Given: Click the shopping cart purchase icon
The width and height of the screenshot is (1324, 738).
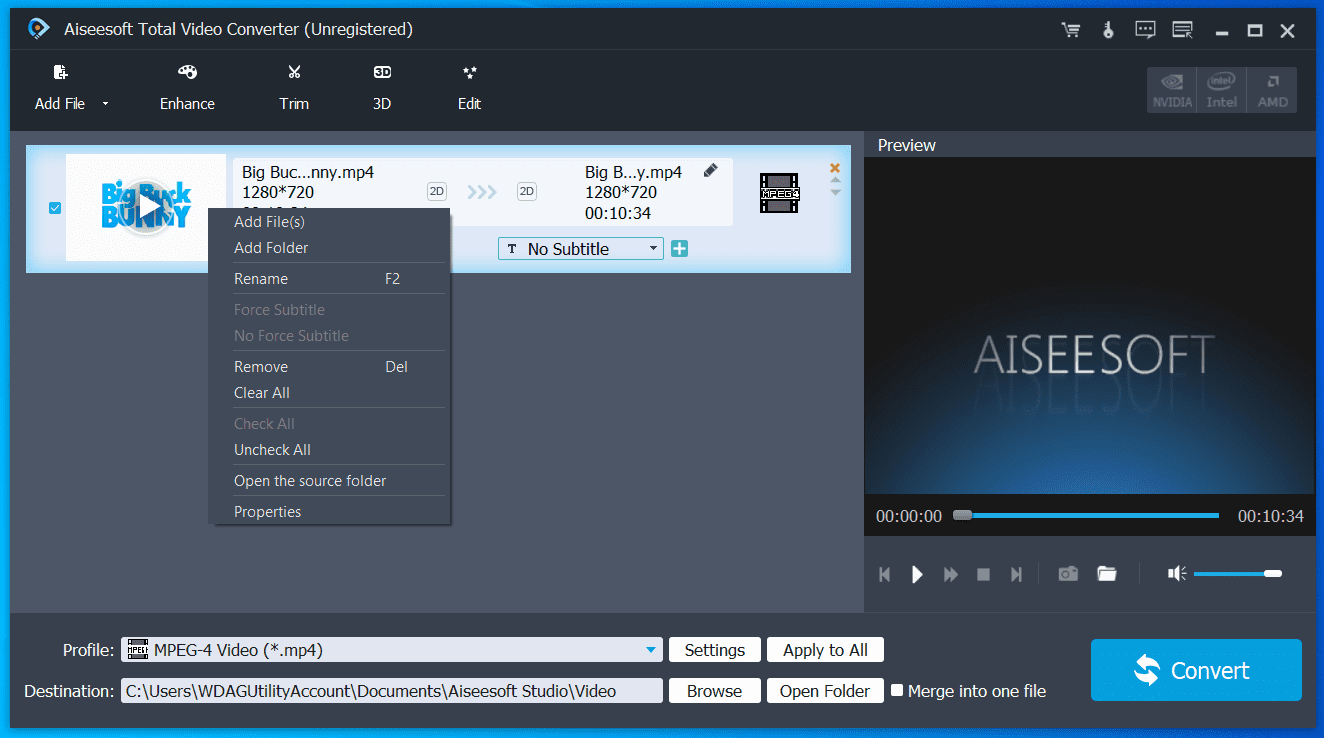Looking at the screenshot, I should coord(1071,30).
